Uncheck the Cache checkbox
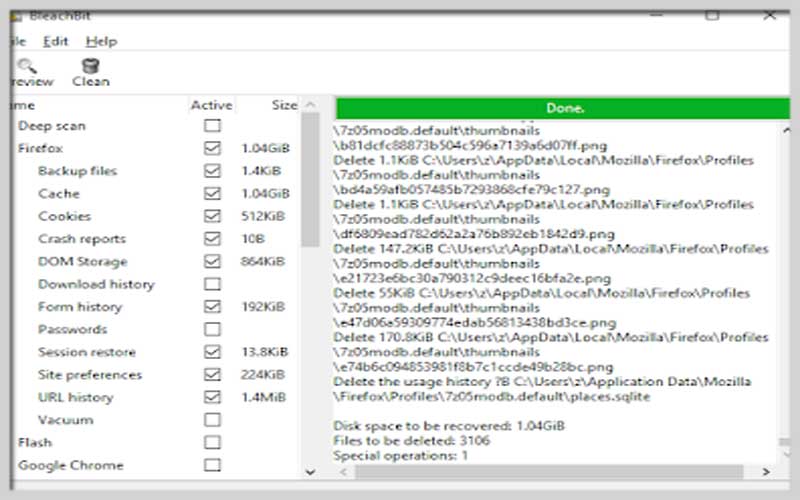Viewport: 800px width, 500px height. tap(212, 193)
